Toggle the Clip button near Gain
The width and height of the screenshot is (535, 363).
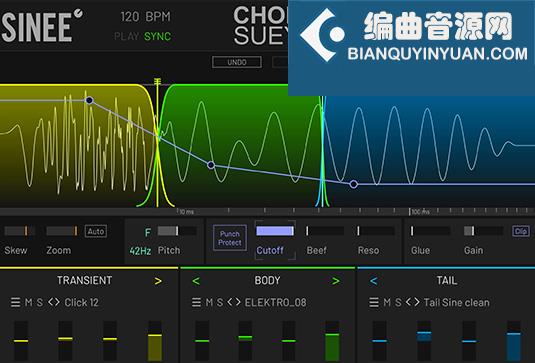click(521, 231)
